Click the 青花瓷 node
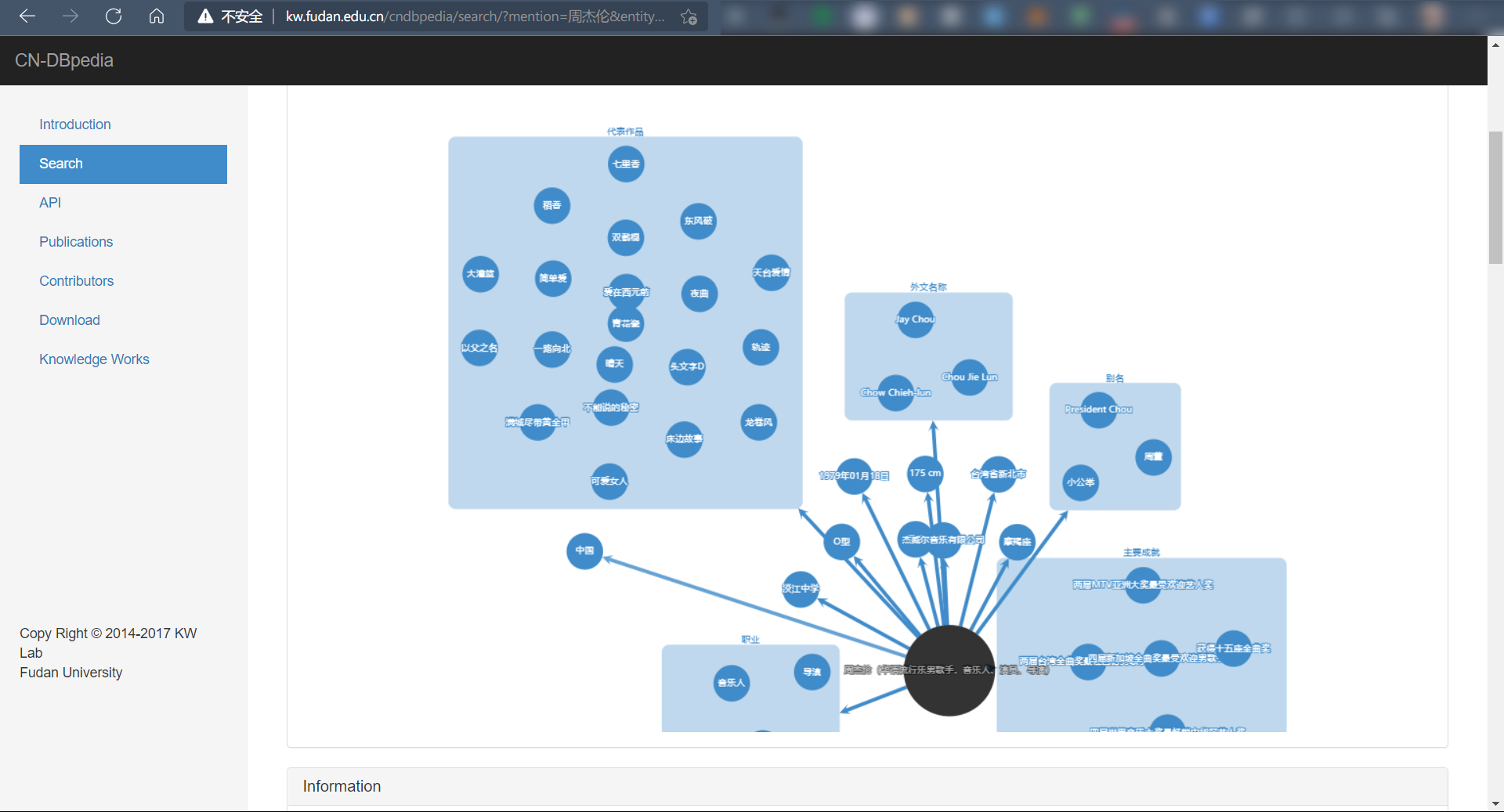The width and height of the screenshot is (1504, 812). (626, 323)
